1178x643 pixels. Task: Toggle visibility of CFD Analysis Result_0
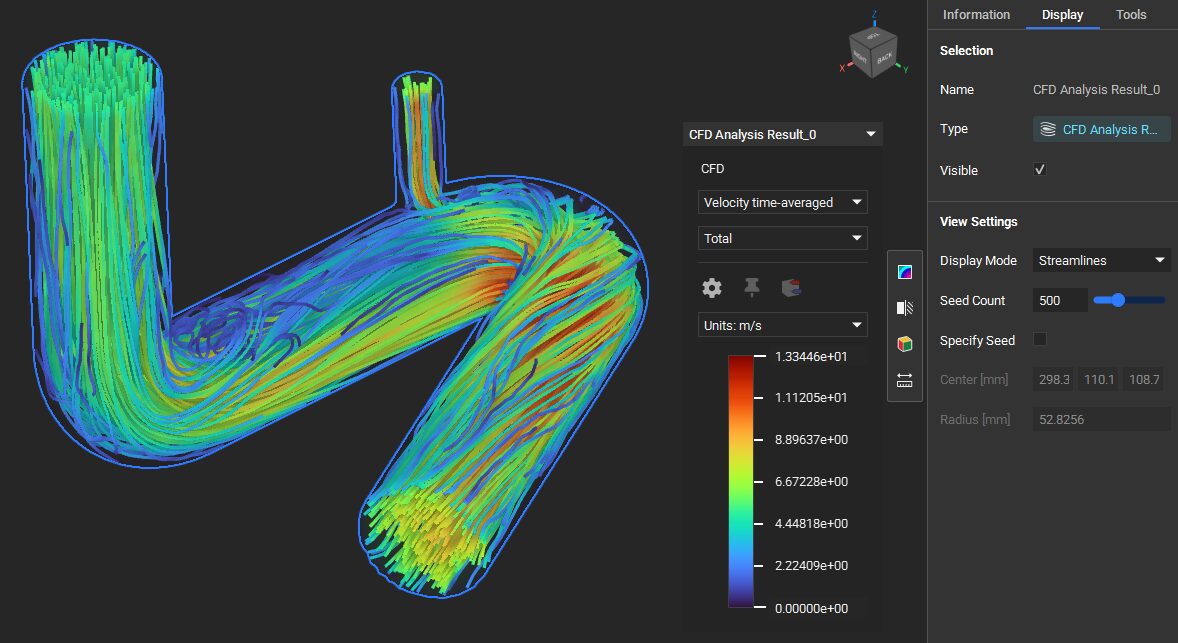coord(1039,169)
